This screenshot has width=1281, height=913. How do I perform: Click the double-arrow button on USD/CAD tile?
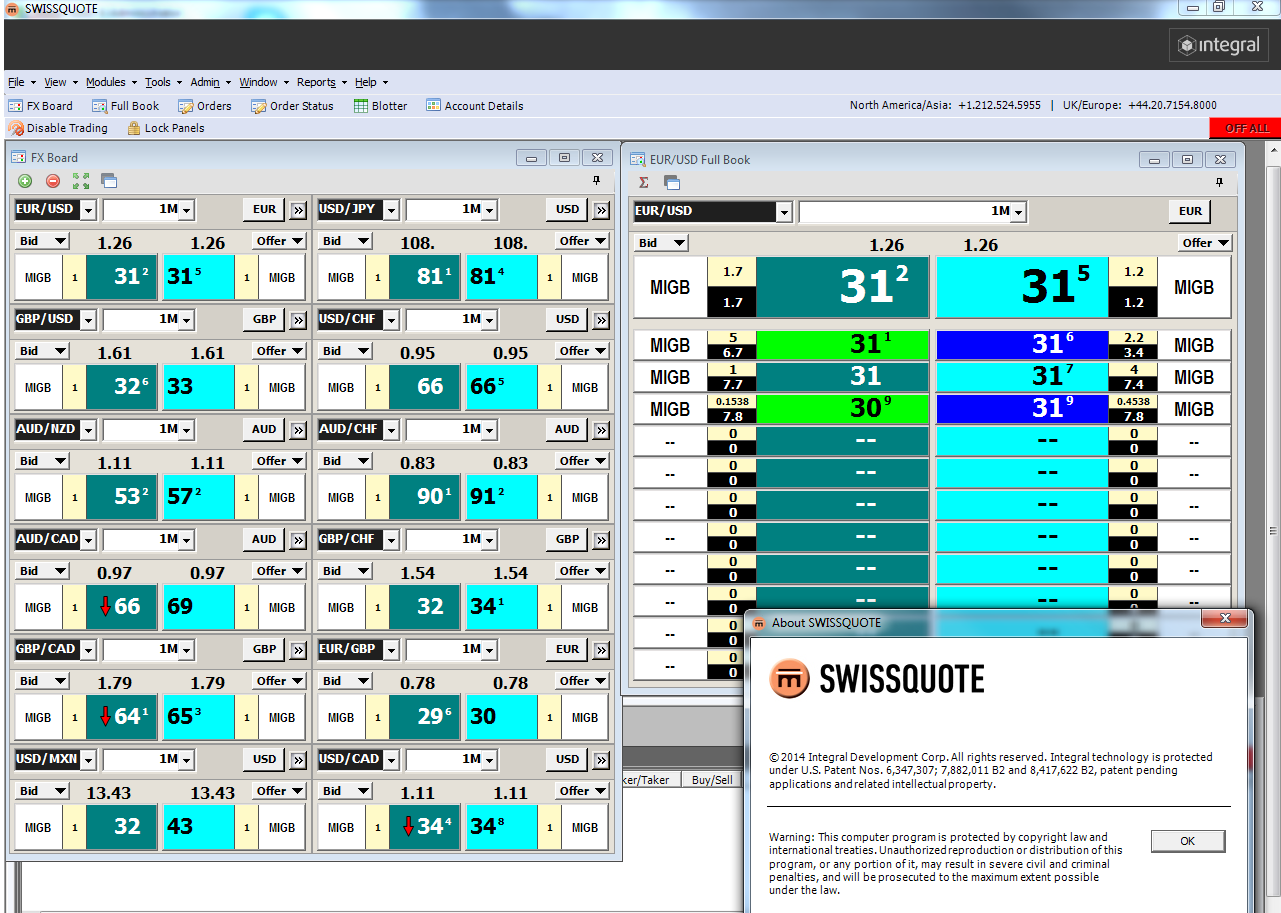[601, 760]
